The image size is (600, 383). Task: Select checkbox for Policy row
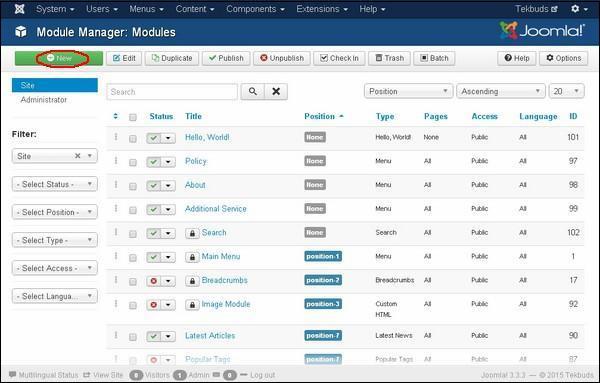pos(133,162)
